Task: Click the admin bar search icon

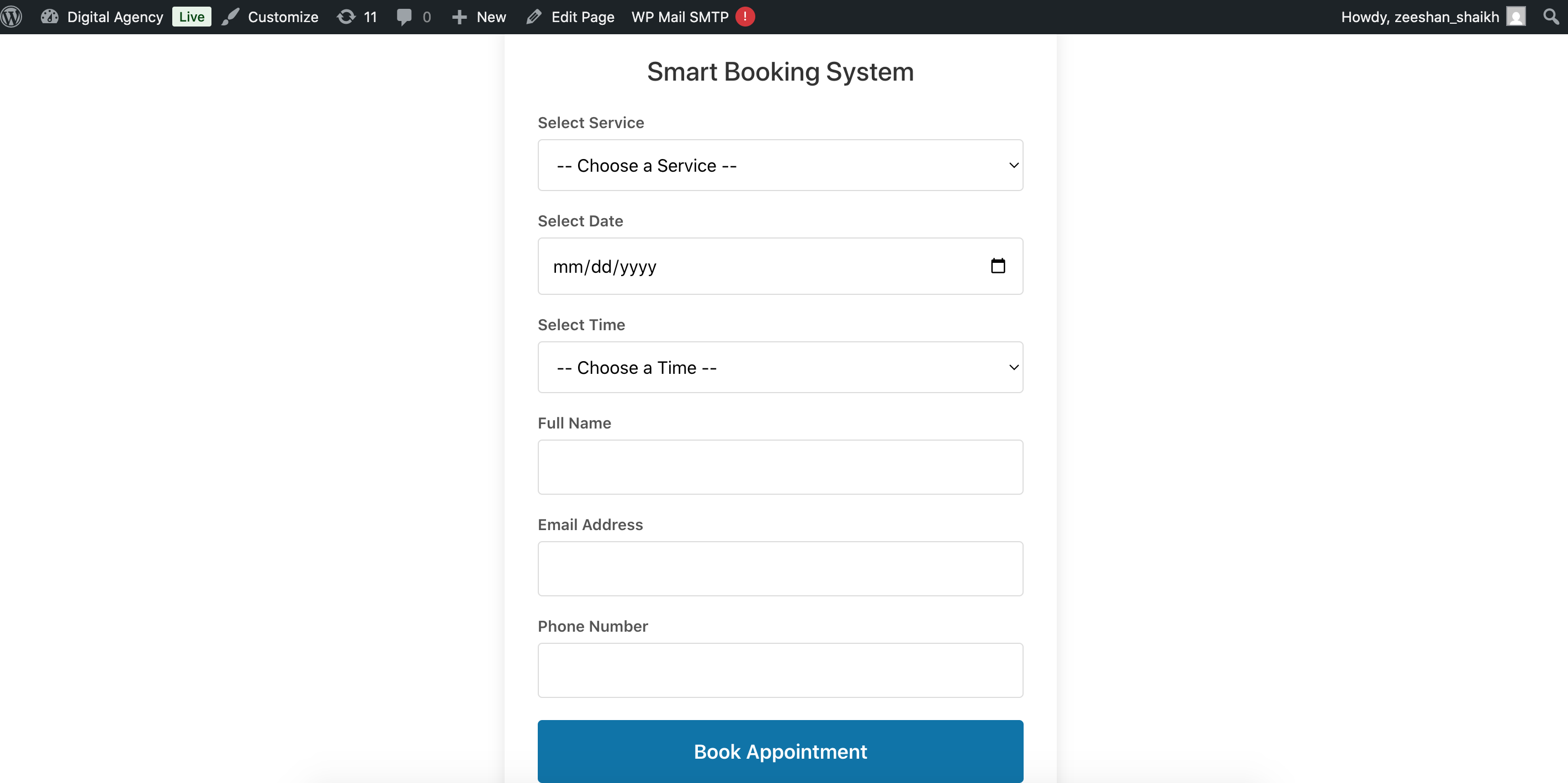Action: (1551, 17)
